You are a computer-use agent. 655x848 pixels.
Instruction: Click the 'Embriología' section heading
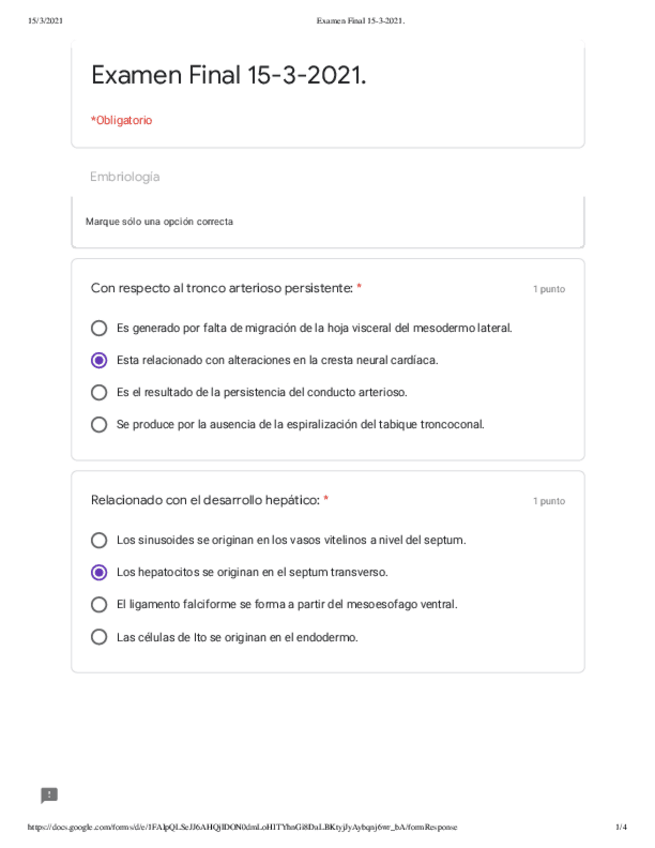[x=125, y=177]
